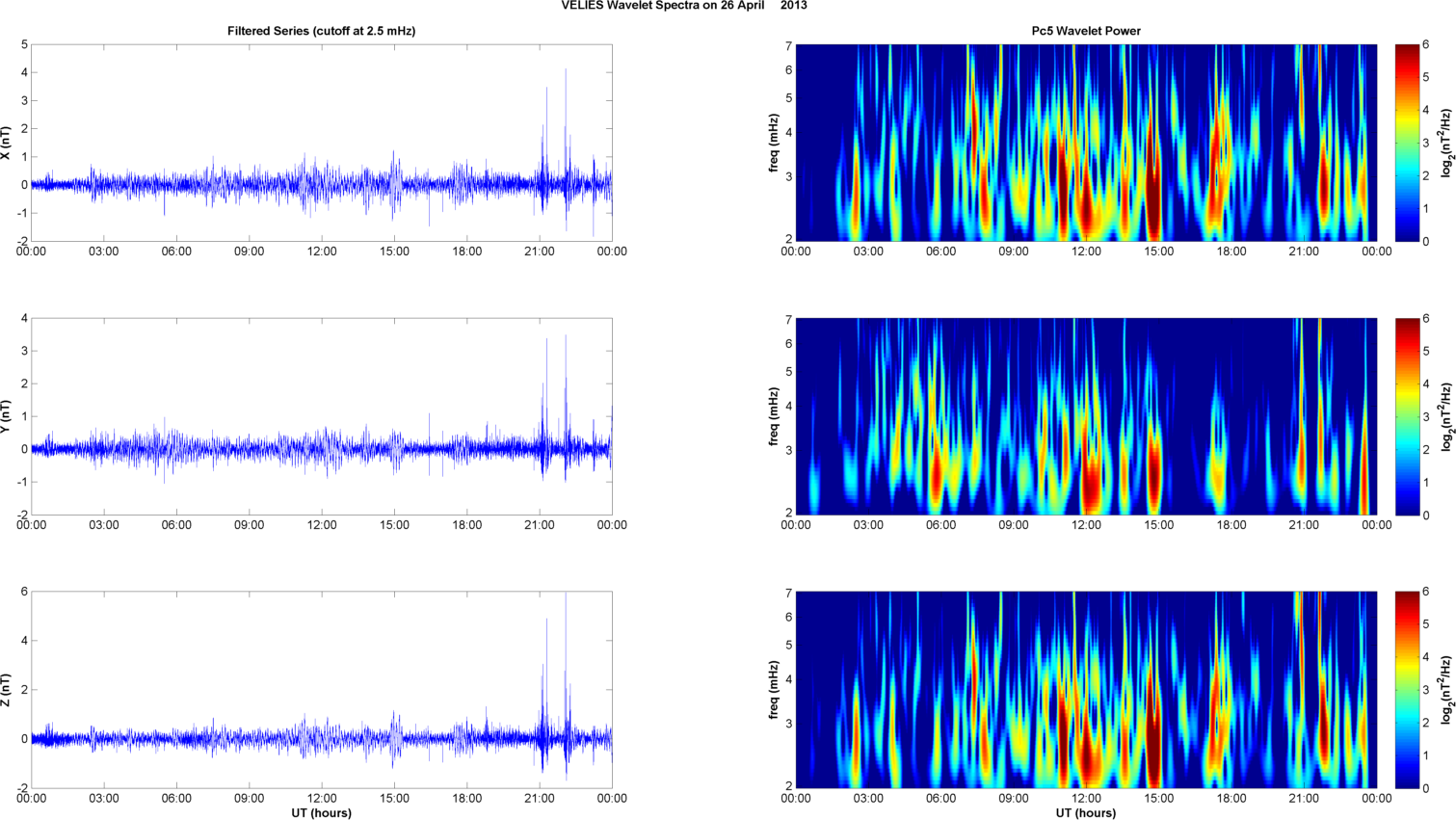Click the Z component filtered time series plot
The width and height of the screenshot is (1456, 820).
(x=322, y=690)
